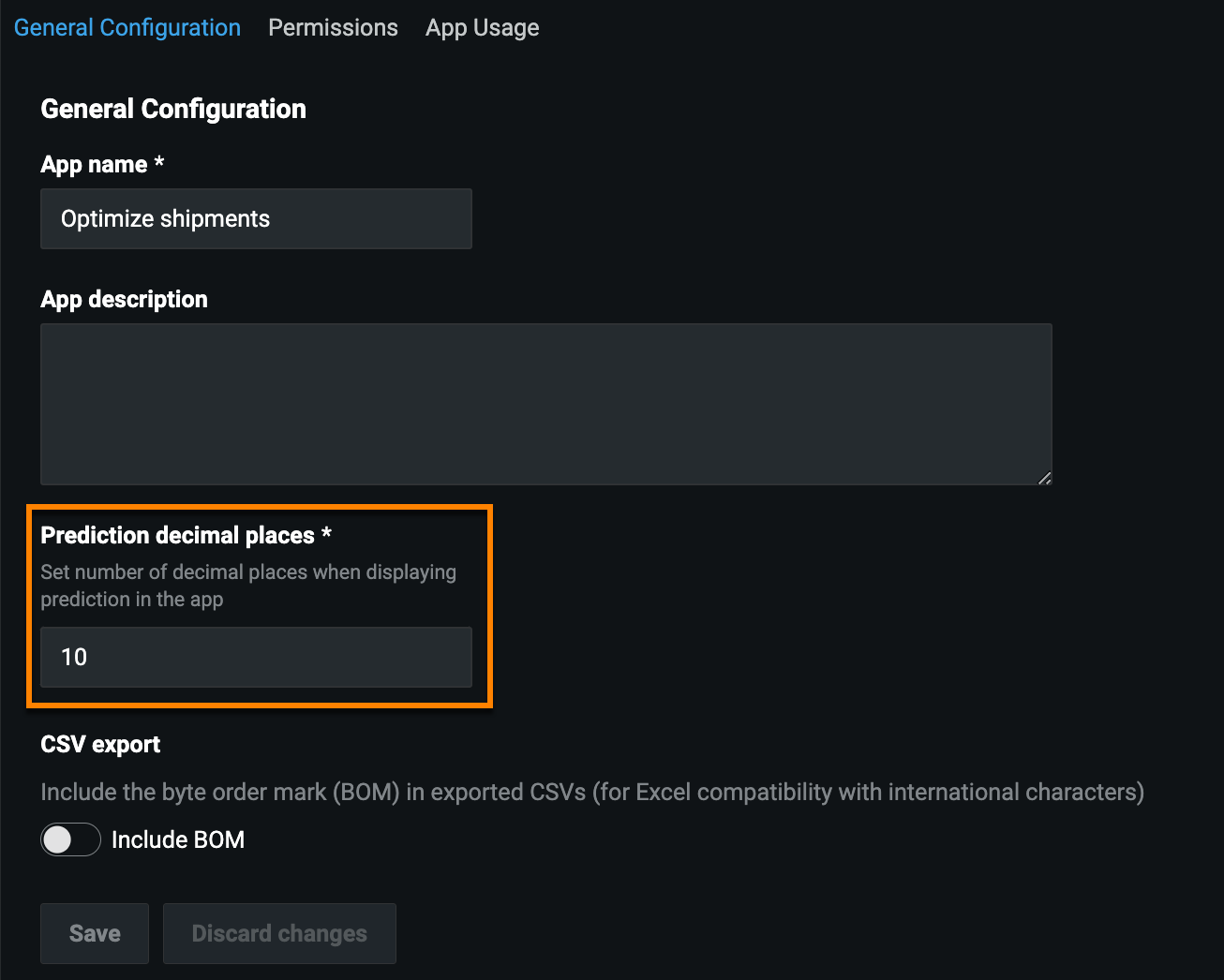Click the Include BOM label text
This screenshot has width=1224, height=980.
178,839
